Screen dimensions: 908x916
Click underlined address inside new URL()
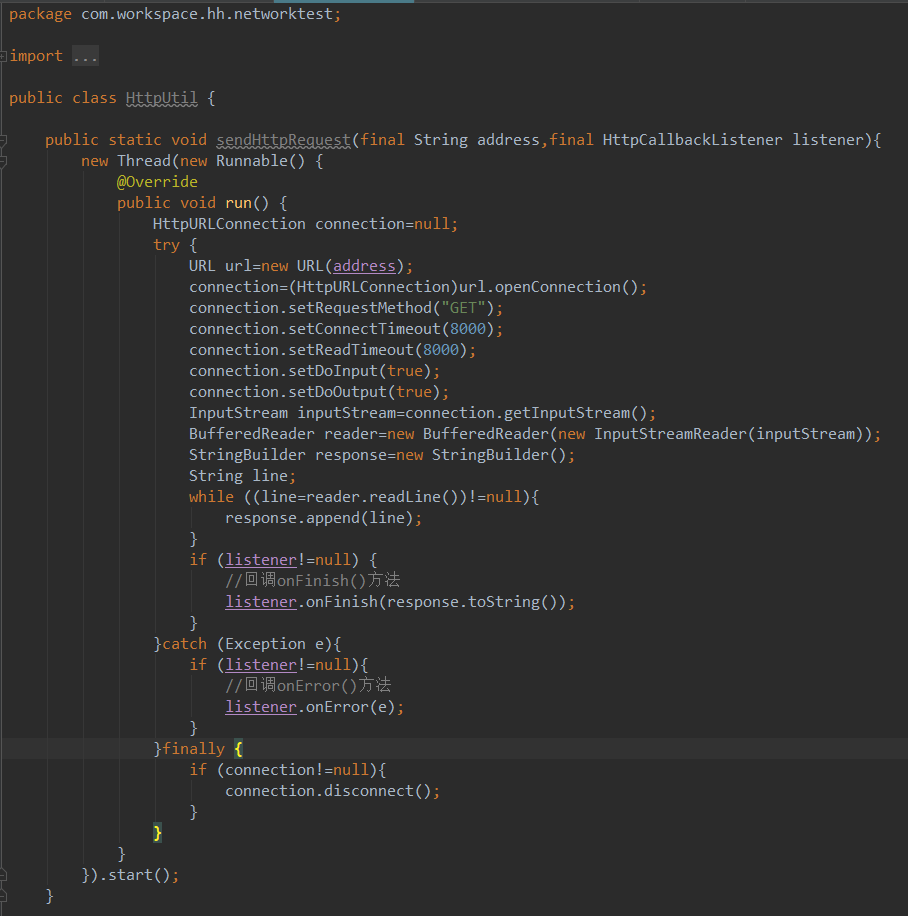click(364, 266)
